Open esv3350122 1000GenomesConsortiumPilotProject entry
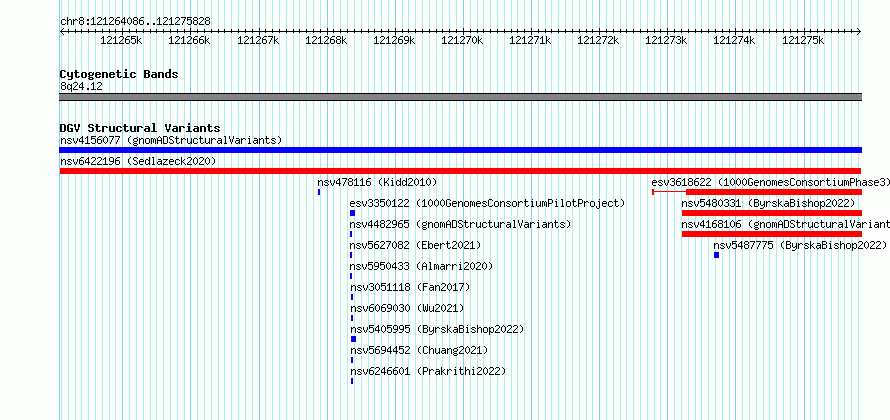 click(487, 203)
